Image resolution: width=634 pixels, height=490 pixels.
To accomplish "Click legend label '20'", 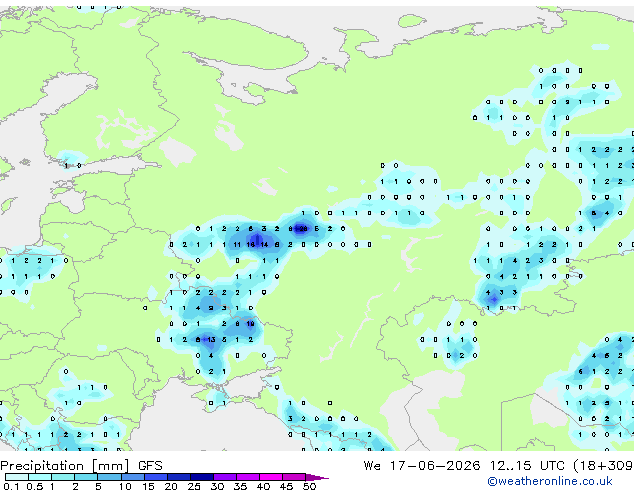I will click(171, 486).
